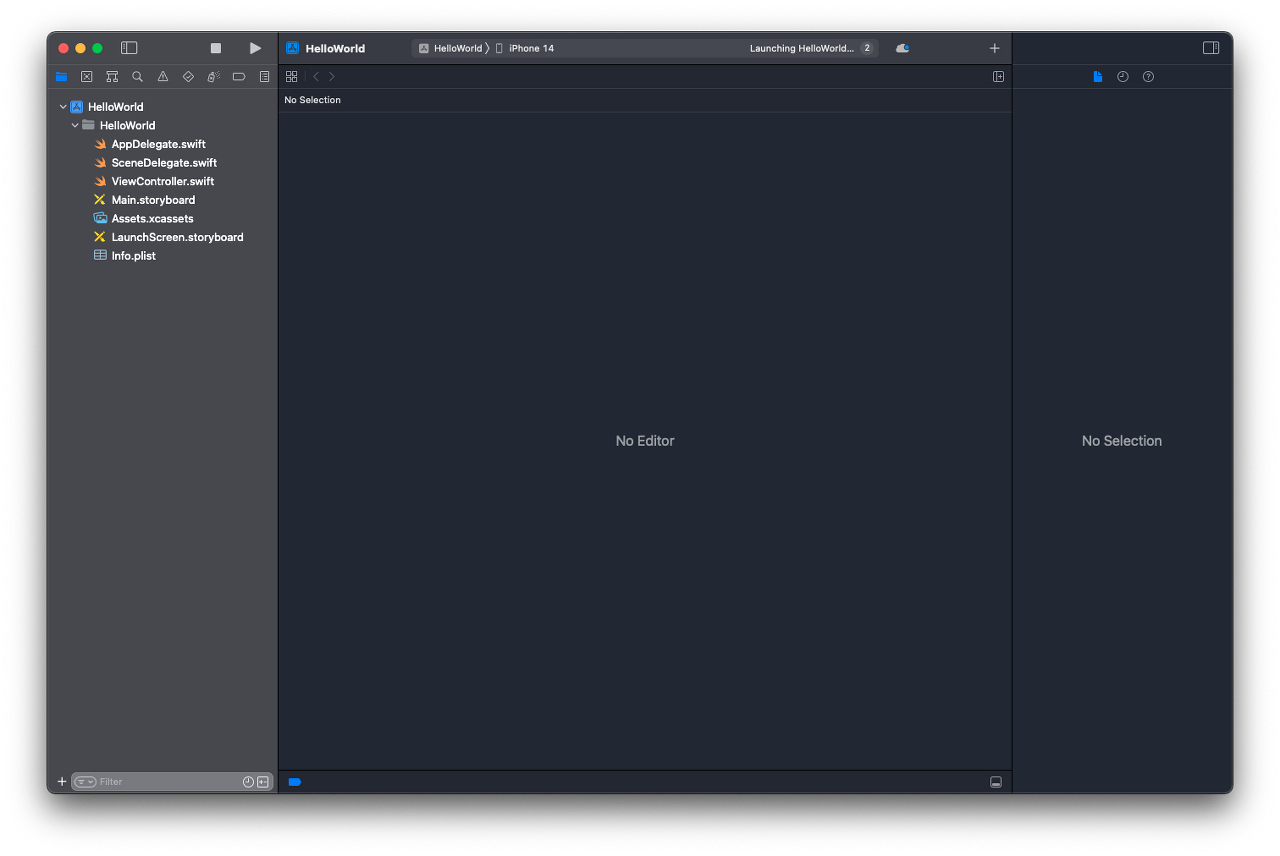Open the related items grid menu
This screenshot has height=856, width=1280.
click(x=291, y=77)
